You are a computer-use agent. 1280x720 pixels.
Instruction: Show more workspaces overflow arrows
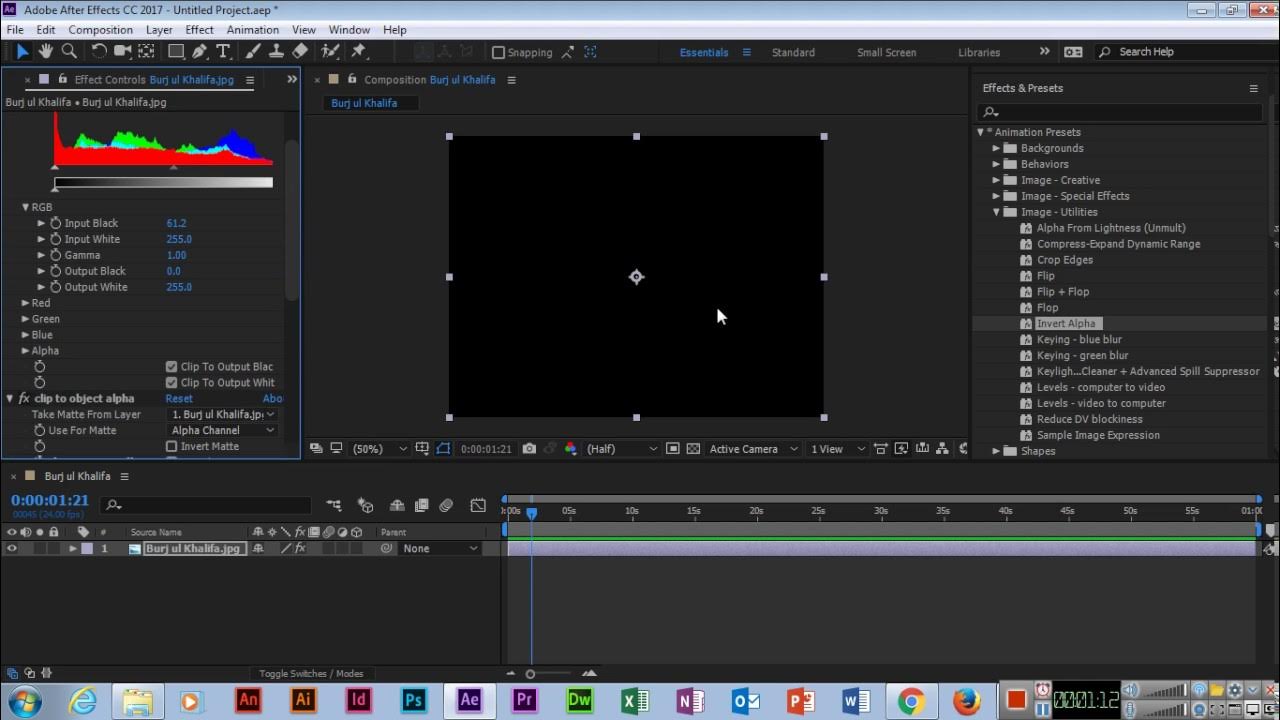tap(1044, 52)
